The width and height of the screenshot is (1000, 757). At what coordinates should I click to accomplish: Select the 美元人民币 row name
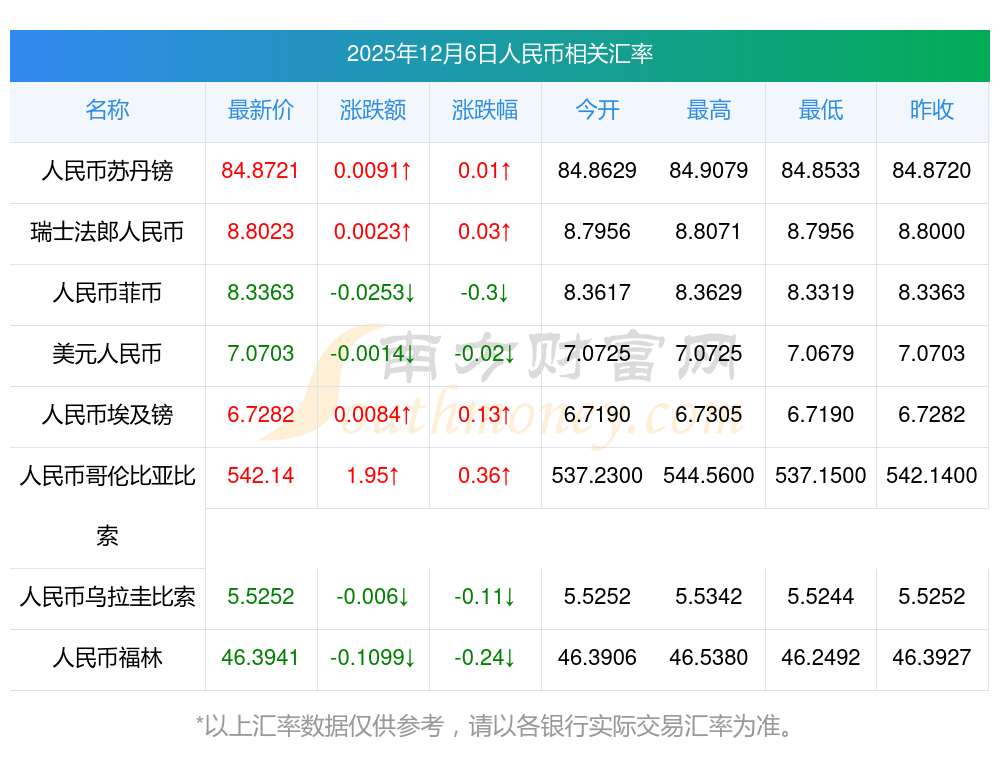click(107, 353)
